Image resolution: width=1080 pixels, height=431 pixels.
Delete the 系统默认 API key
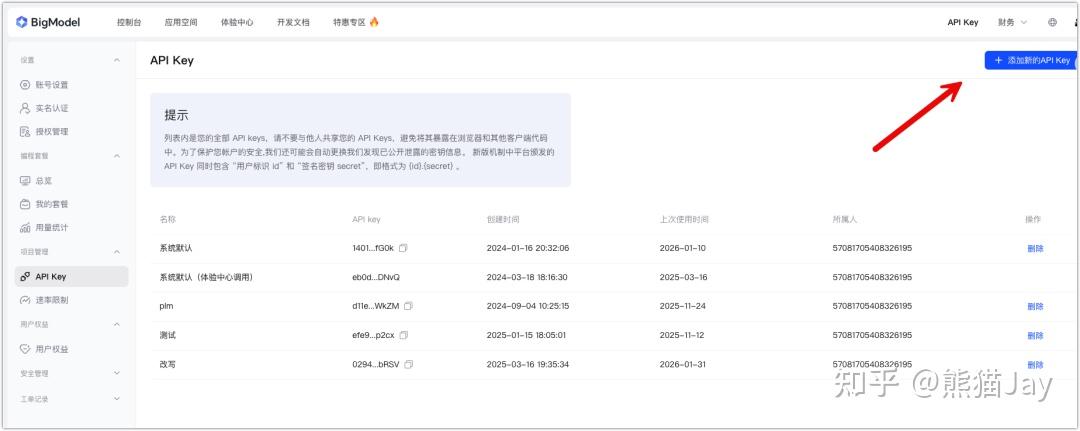(1035, 249)
